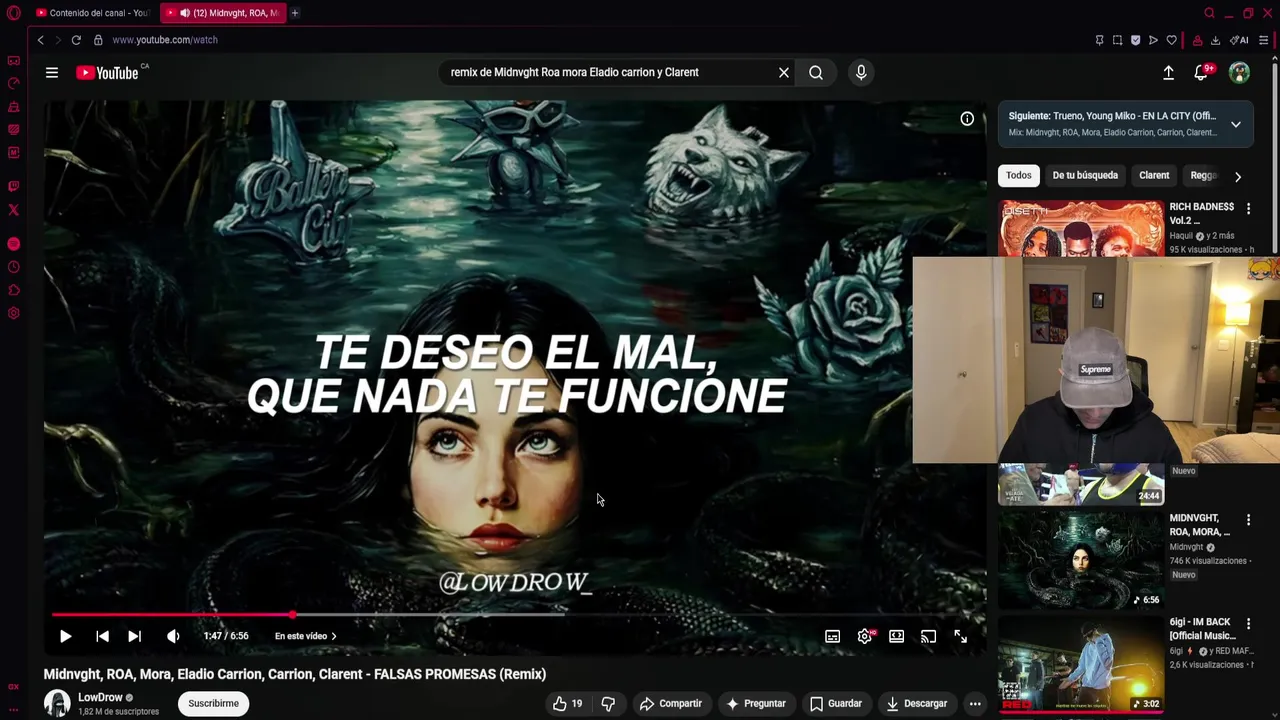
Task: Cast the video to a TV
Action: [929, 636]
